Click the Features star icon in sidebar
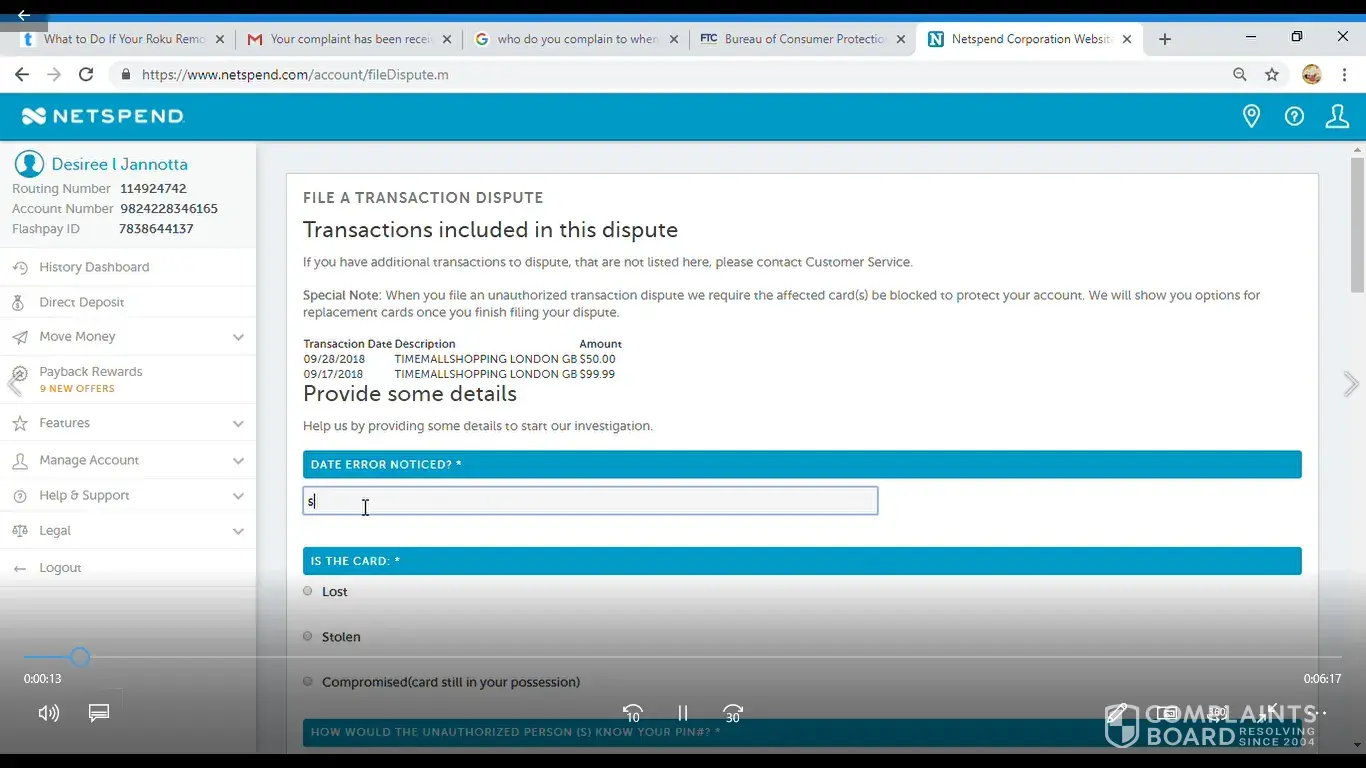 [19, 423]
